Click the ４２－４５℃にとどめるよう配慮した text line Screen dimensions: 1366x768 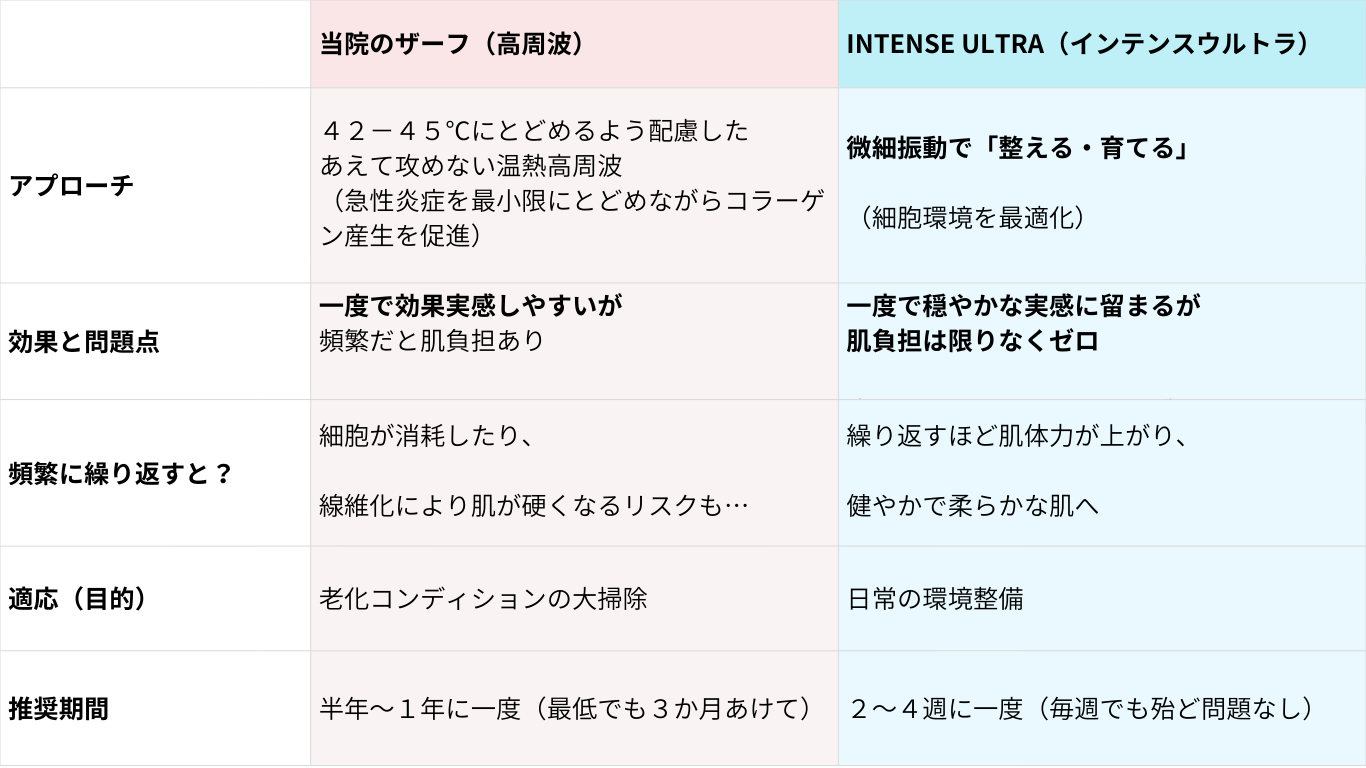tap(534, 131)
